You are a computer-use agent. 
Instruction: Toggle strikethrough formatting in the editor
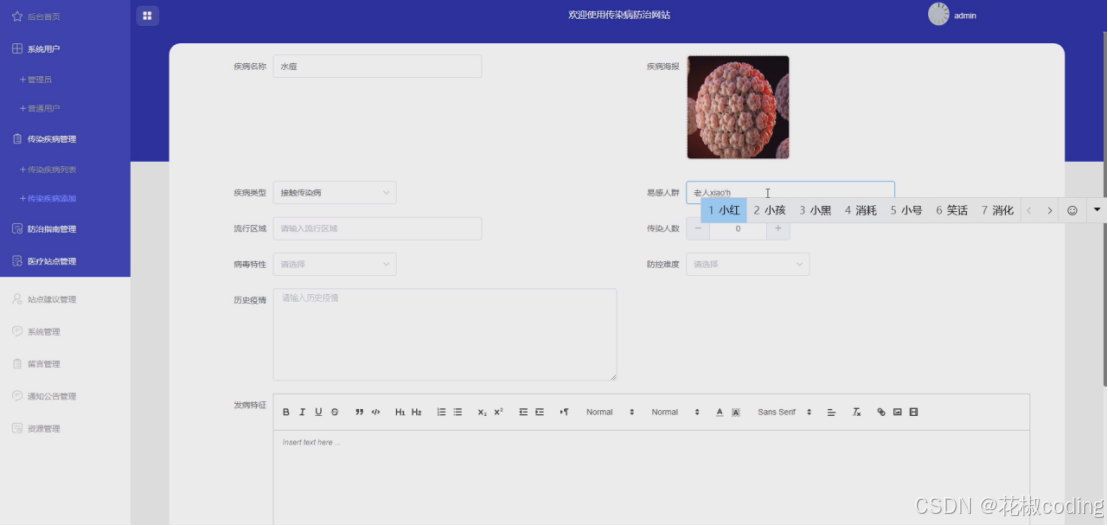pos(335,412)
